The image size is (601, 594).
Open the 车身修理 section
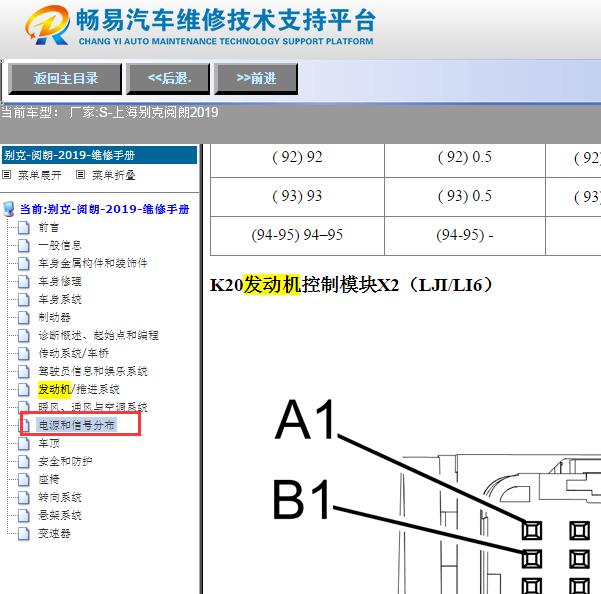click(x=59, y=281)
